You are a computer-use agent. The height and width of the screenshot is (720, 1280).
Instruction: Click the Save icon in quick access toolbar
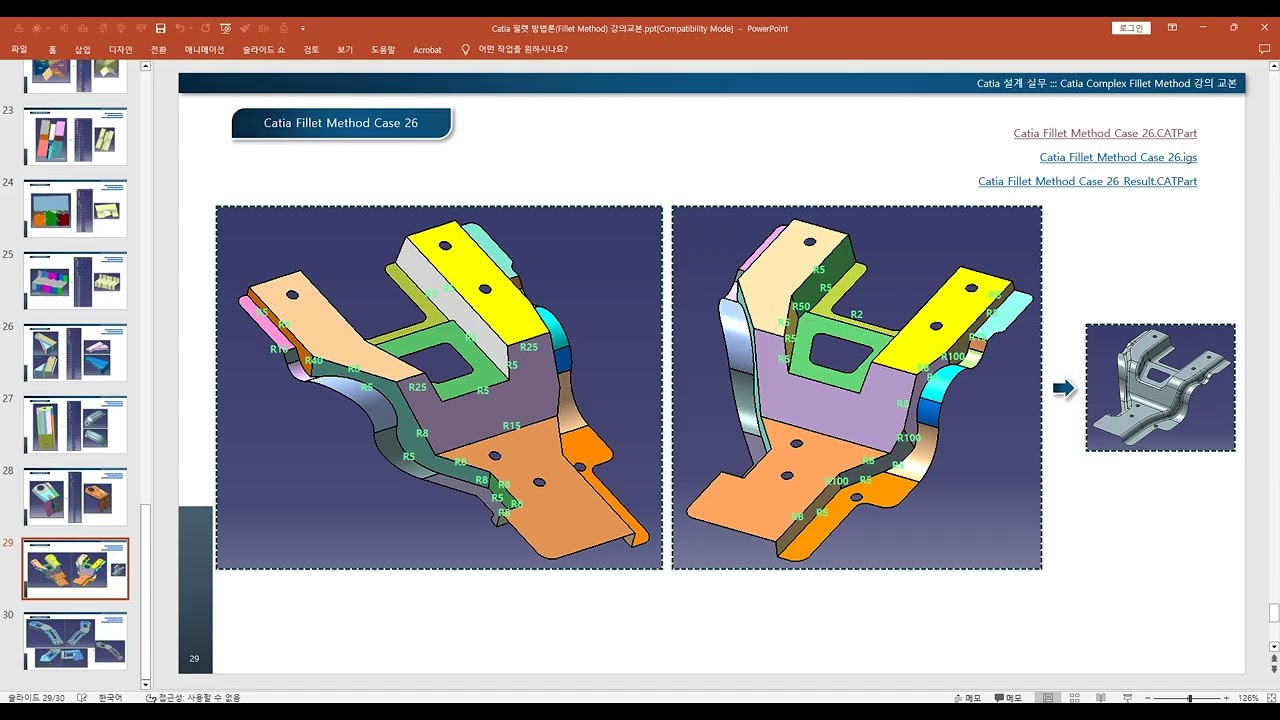pyautogui.click(x=160, y=29)
